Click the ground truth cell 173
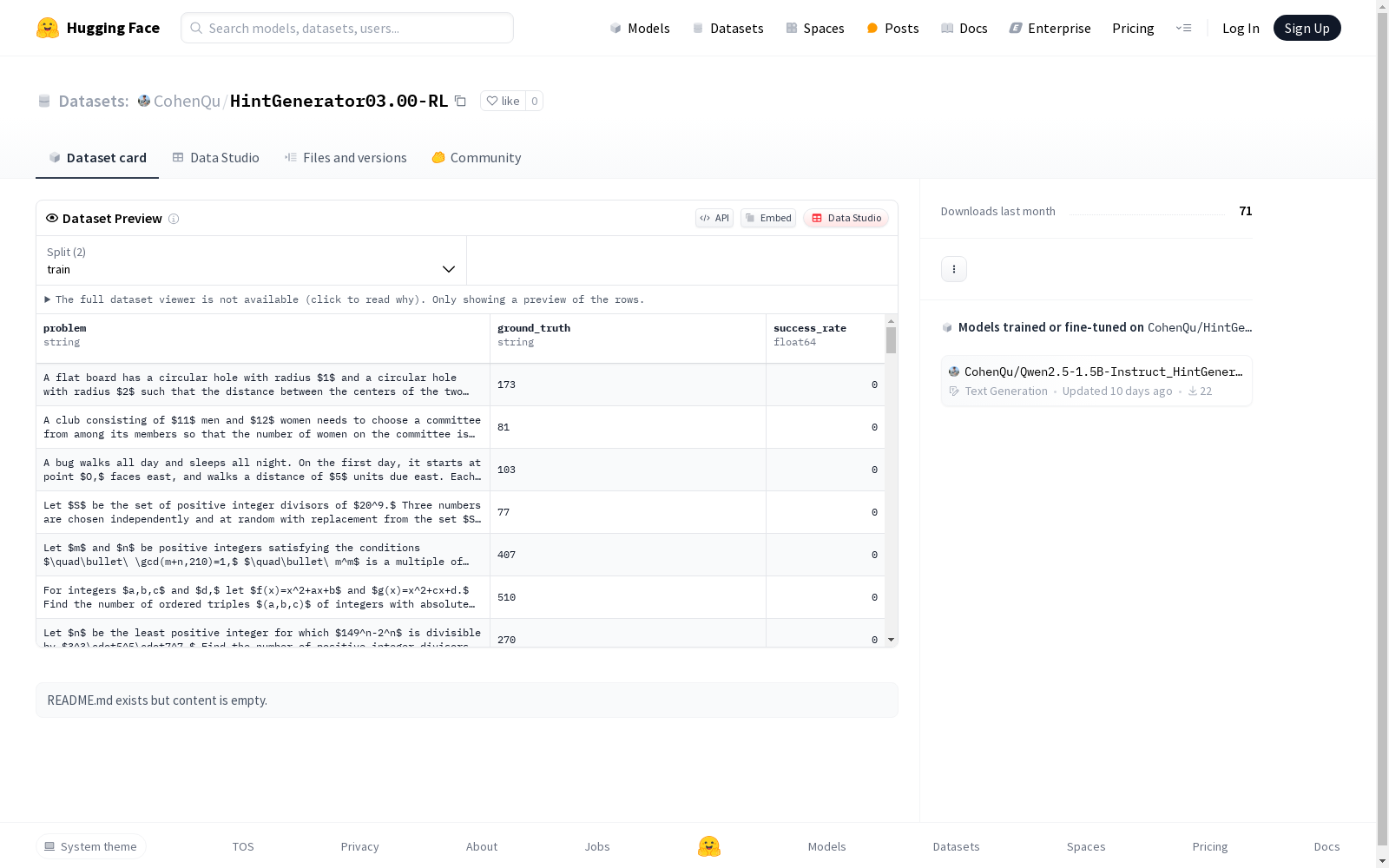 click(628, 385)
